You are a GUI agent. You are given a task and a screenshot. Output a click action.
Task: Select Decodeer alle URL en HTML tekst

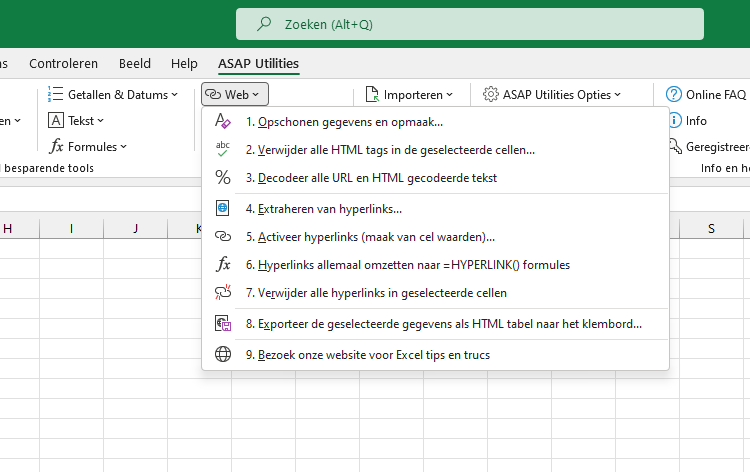(x=435, y=177)
